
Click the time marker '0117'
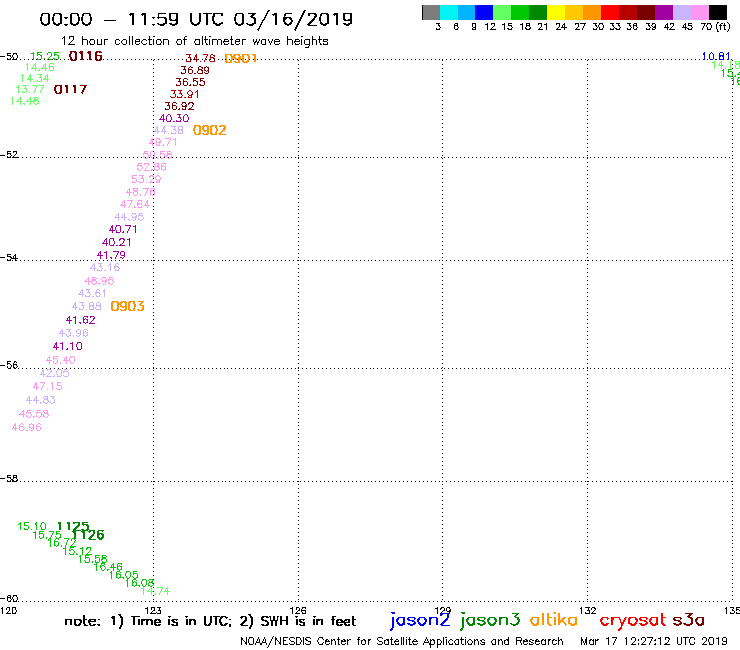click(70, 89)
